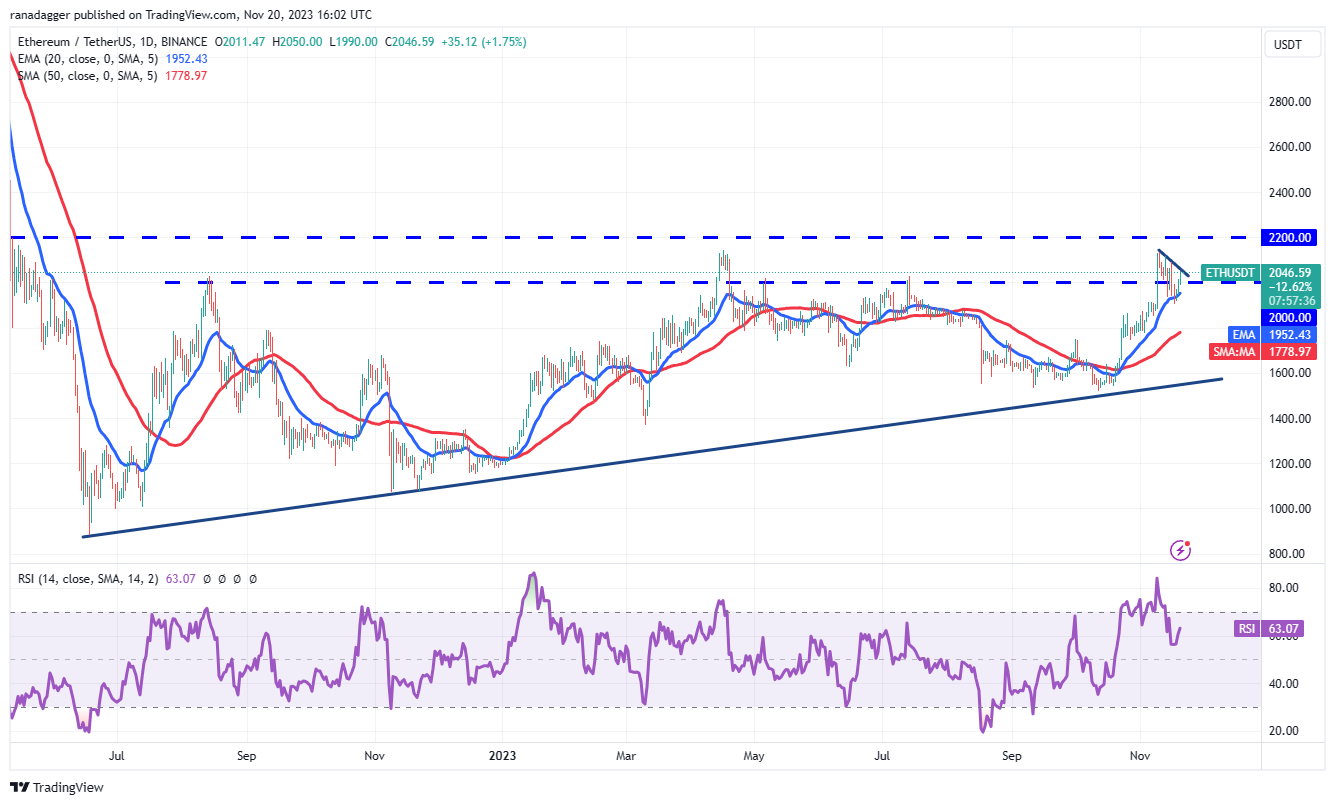Viewport: 1335px width, 805px height.
Task: Select the rising dark blue trendline
Action: (x=652, y=458)
